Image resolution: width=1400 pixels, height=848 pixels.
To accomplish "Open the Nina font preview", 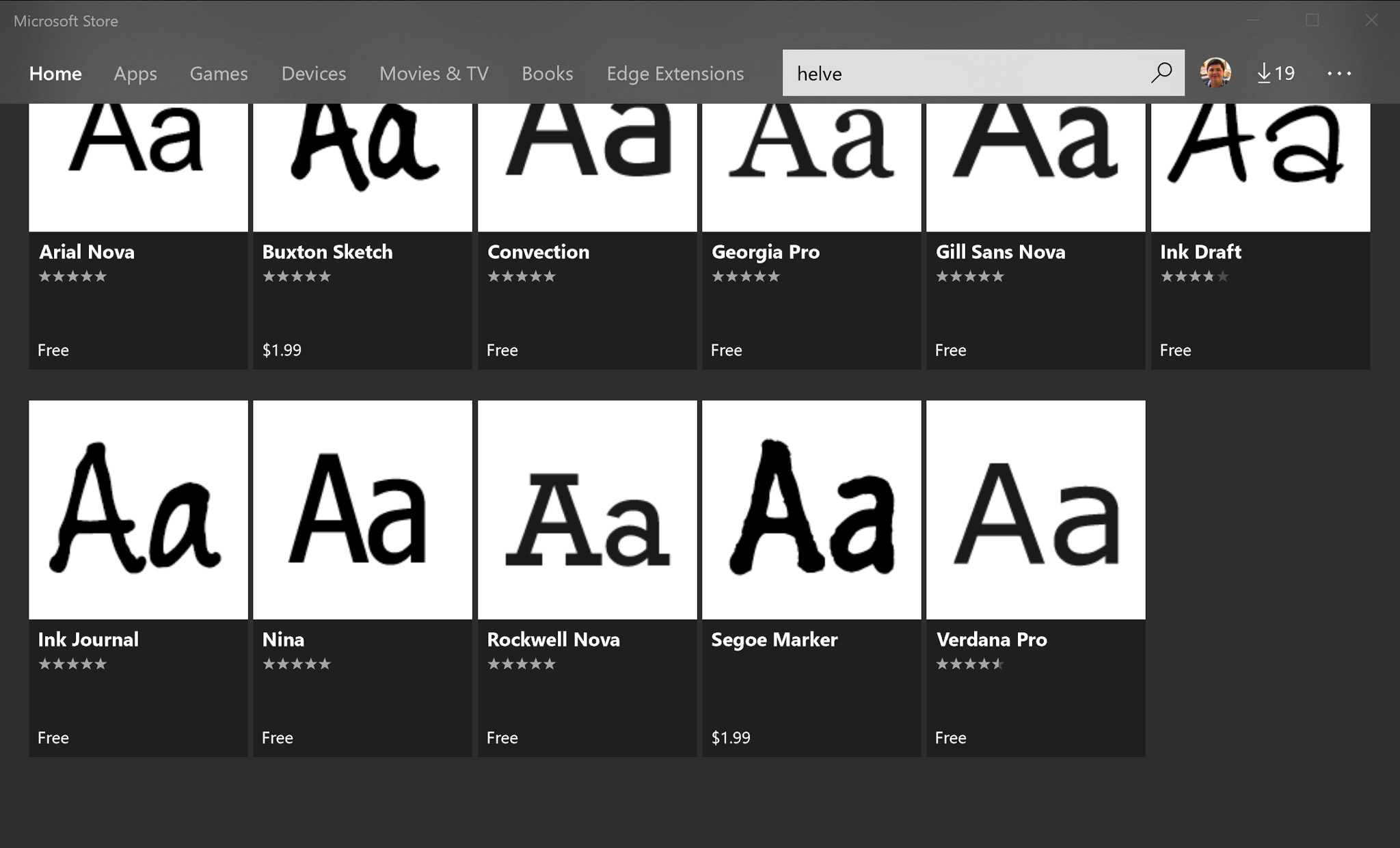I will point(362,510).
